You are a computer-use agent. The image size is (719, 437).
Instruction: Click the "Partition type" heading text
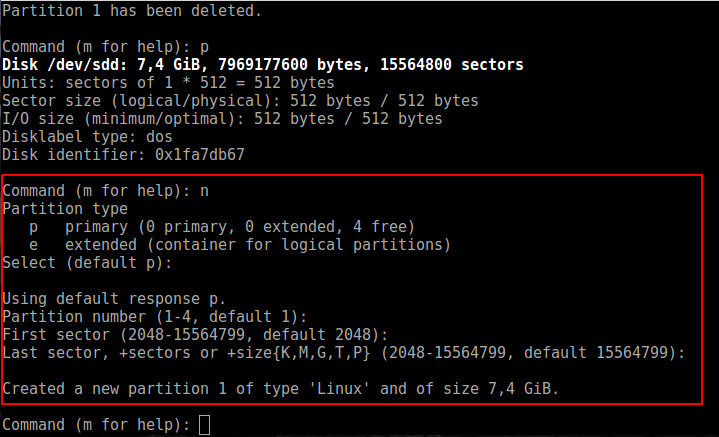(65, 208)
